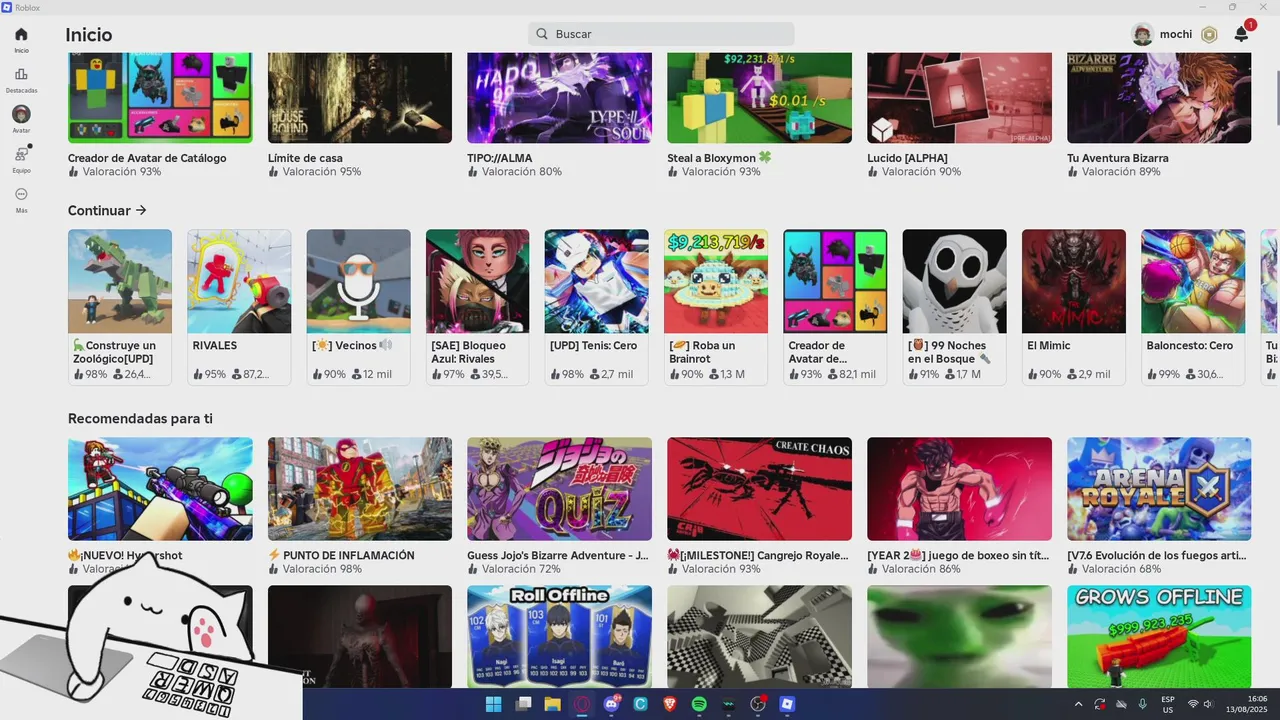Screen dimensions: 1280x720
Task: Open Task View in the taskbar
Action: point(523,704)
